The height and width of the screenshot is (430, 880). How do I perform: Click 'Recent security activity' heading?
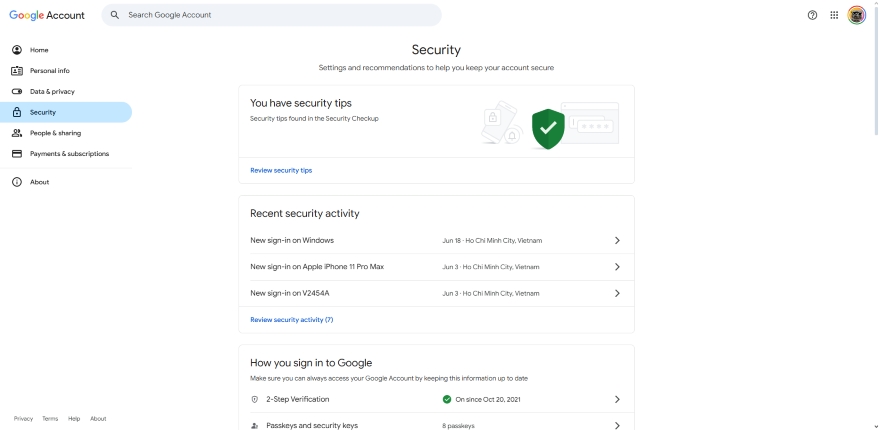[305, 213]
